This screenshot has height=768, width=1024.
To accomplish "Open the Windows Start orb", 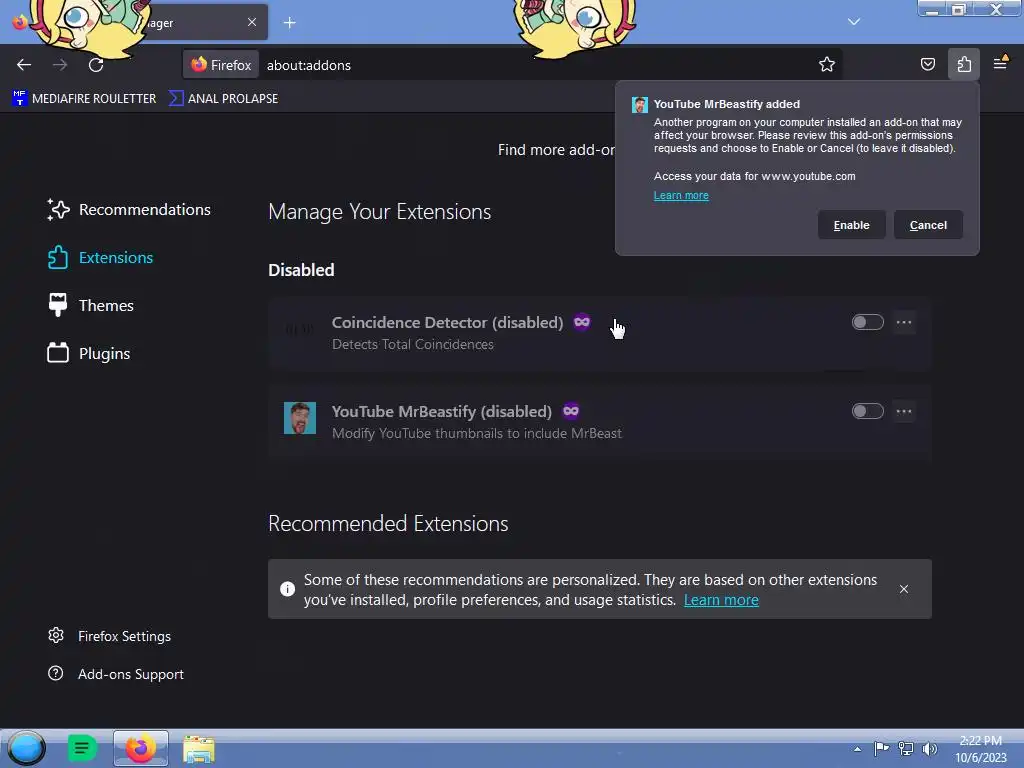I will [27, 748].
